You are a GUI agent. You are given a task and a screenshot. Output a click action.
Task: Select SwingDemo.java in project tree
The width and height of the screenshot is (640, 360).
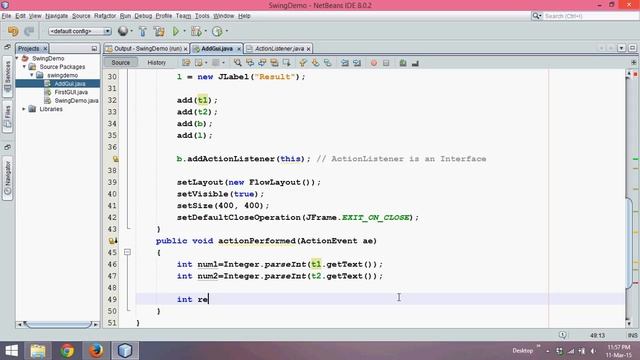pos(76,100)
